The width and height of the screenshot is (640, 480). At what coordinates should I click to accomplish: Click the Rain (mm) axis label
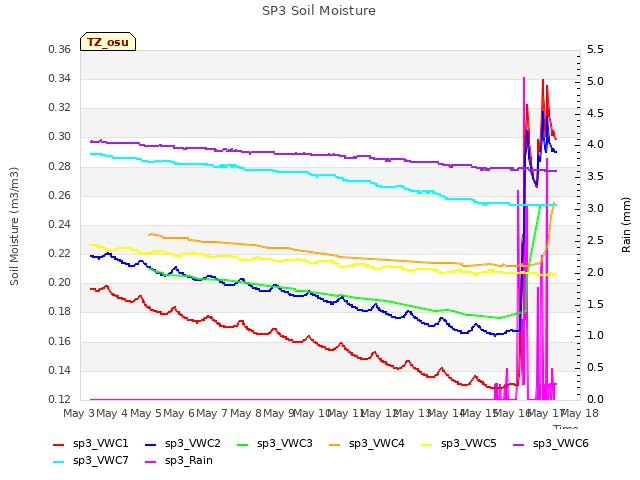click(626, 225)
